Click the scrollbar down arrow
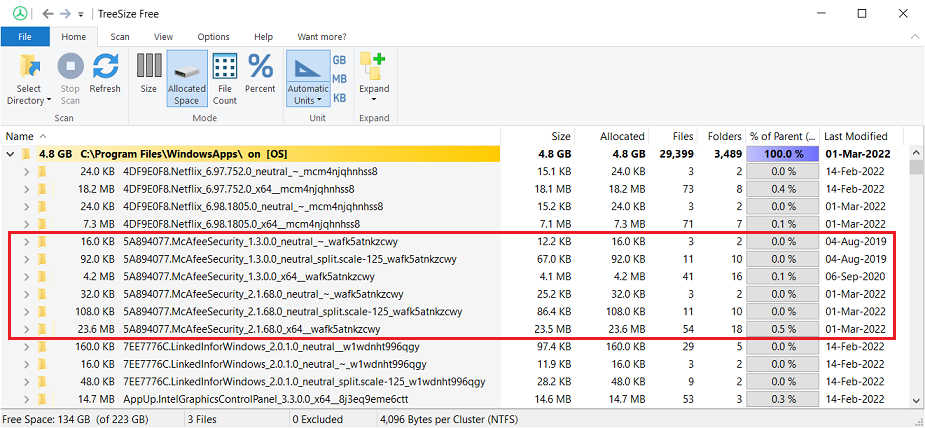 point(918,402)
